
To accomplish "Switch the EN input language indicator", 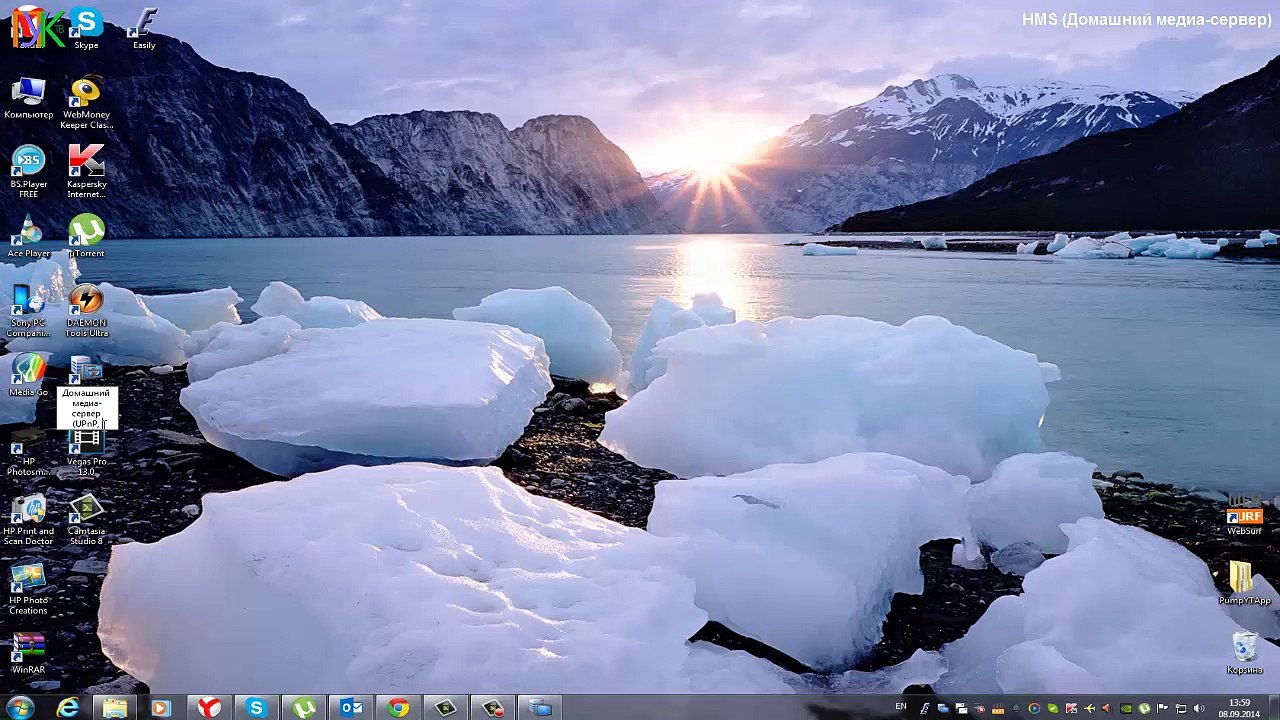I will pos(901,707).
